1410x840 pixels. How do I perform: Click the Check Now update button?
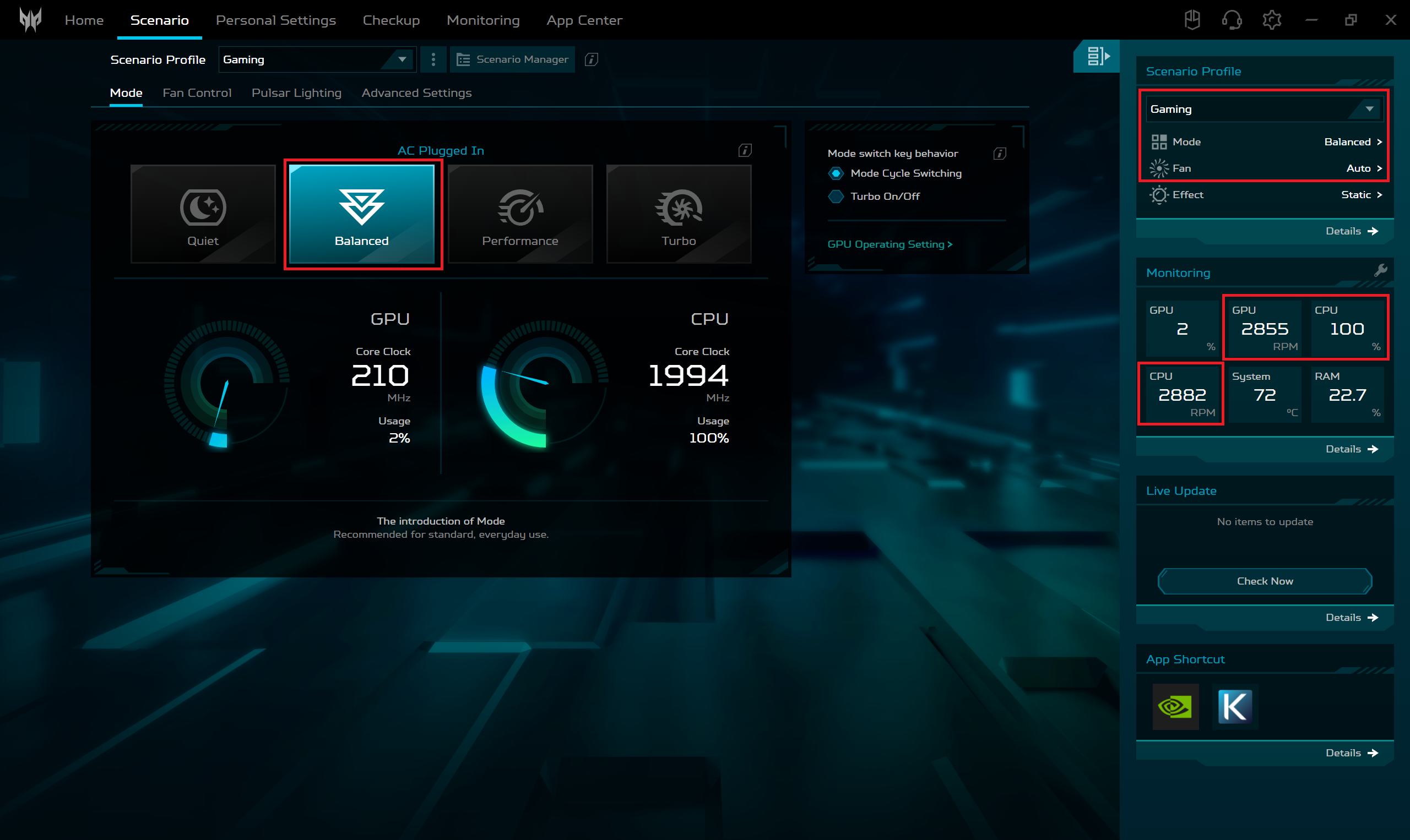(1265, 581)
